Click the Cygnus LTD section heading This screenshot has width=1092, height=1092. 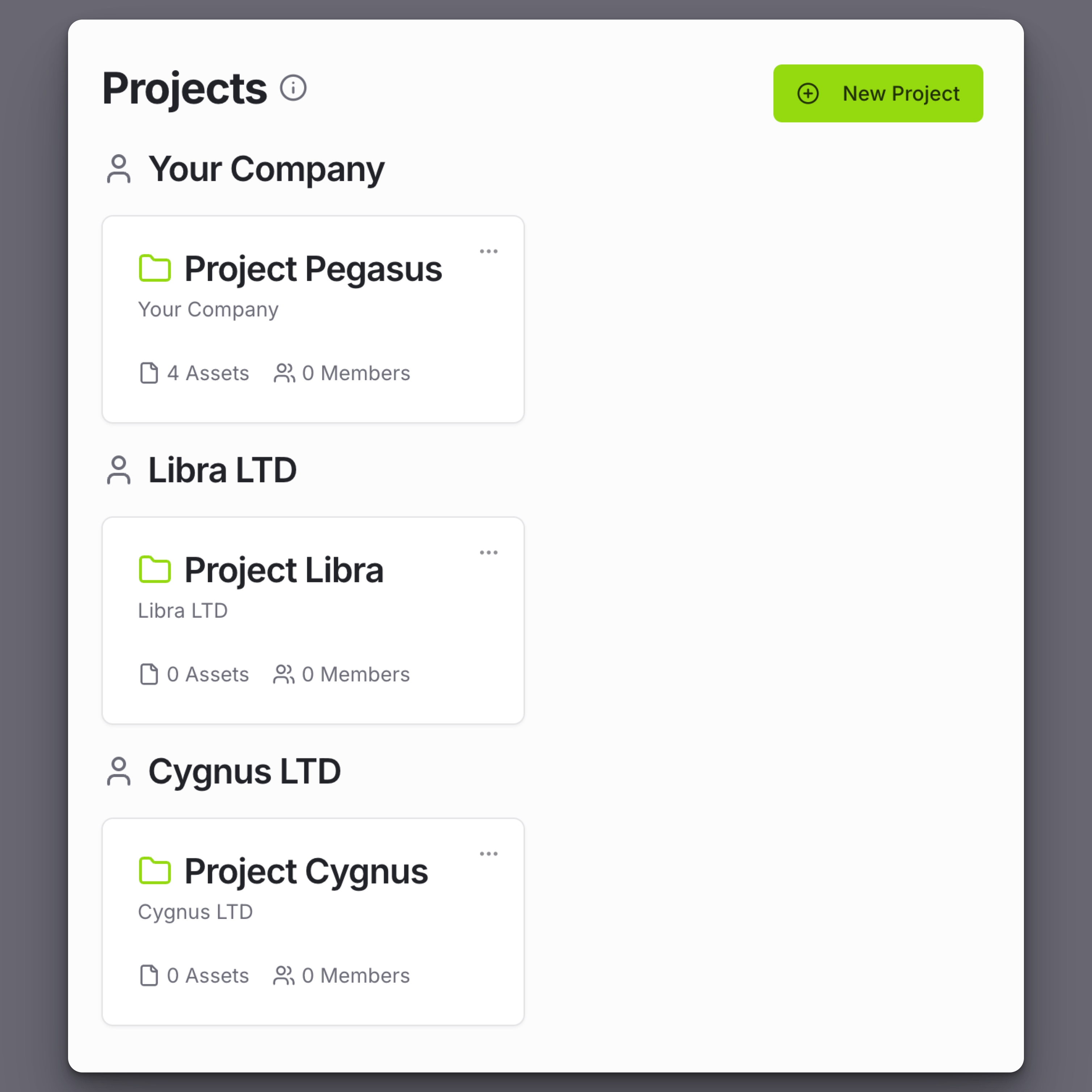(x=245, y=772)
